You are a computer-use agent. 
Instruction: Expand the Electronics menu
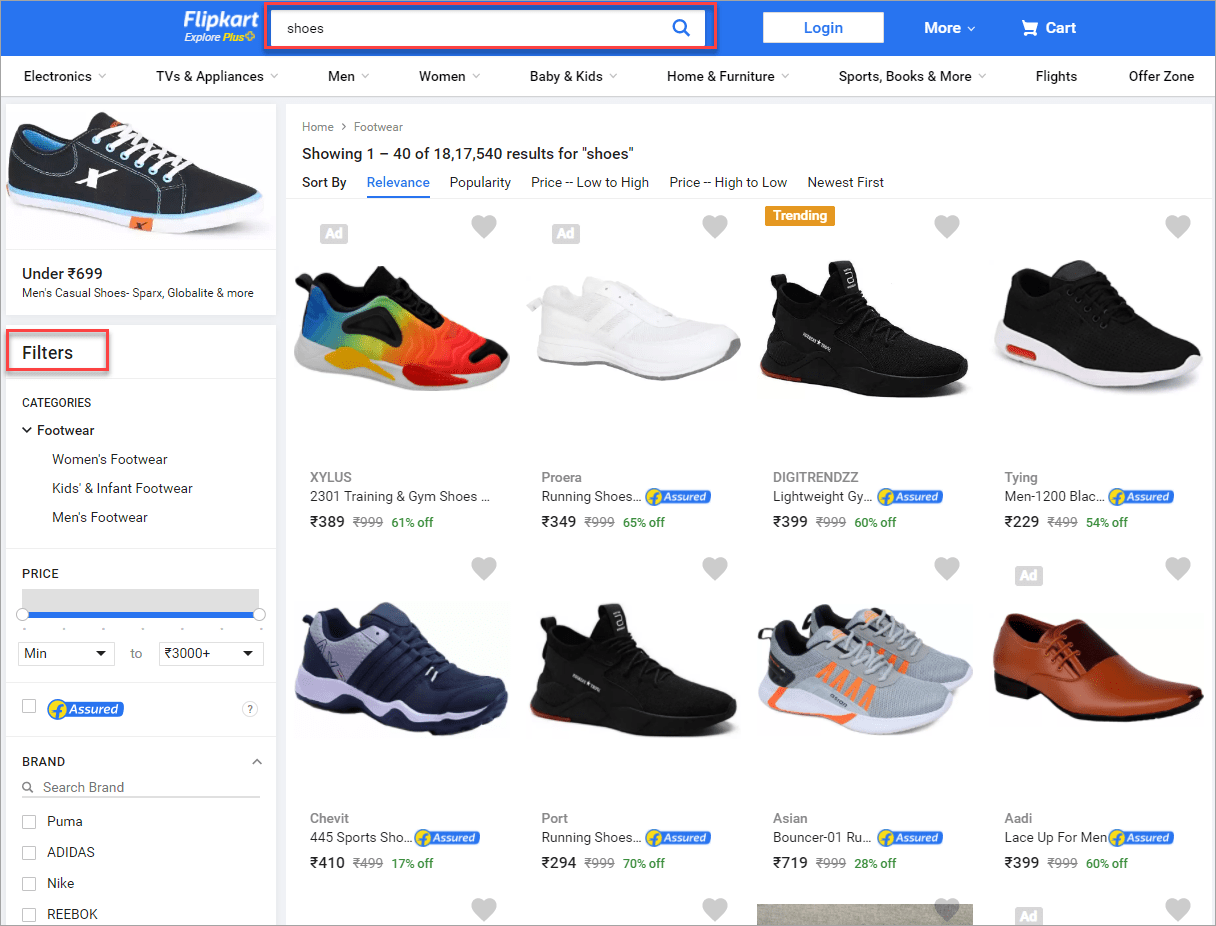[64, 76]
